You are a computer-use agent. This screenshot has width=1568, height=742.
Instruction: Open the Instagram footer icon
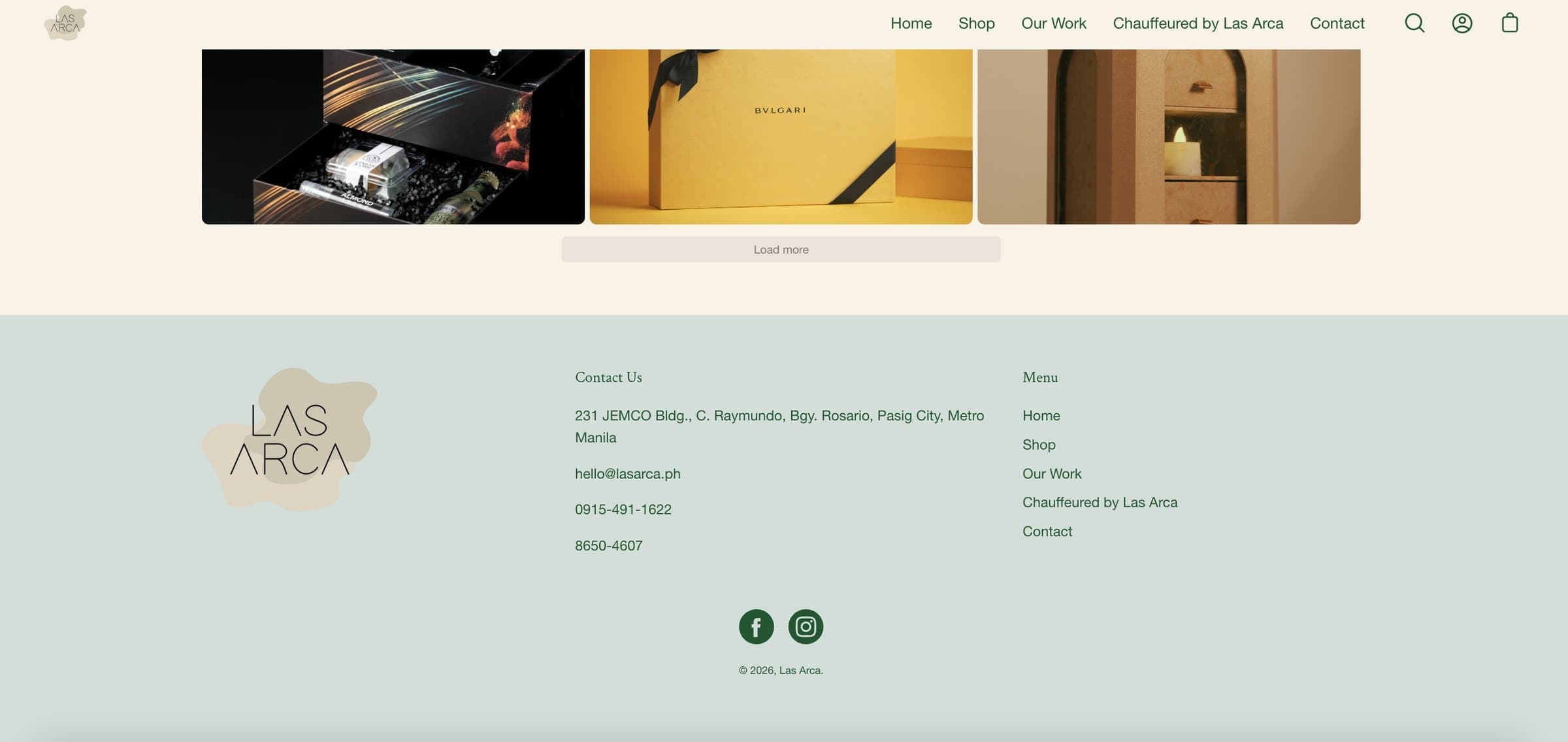[x=806, y=627]
